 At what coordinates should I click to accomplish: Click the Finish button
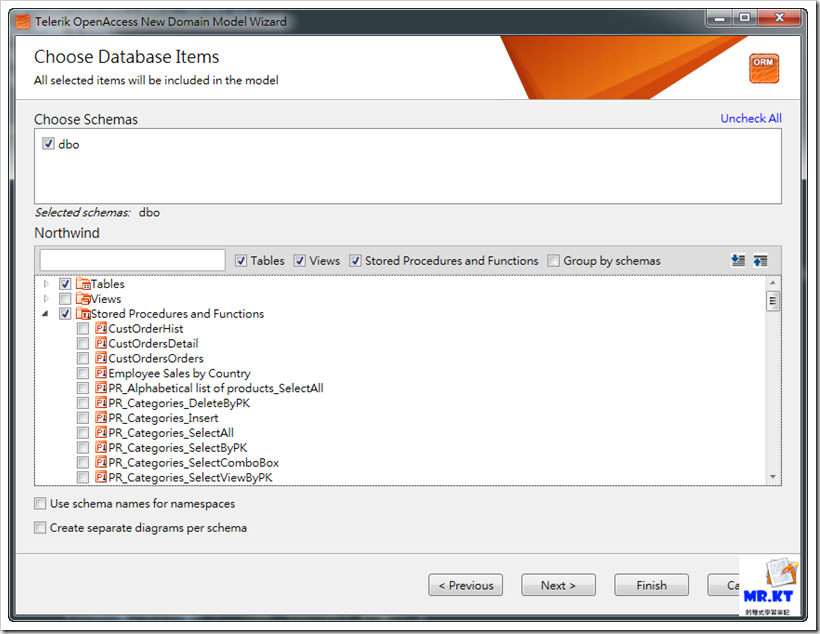click(x=651, y=585)
